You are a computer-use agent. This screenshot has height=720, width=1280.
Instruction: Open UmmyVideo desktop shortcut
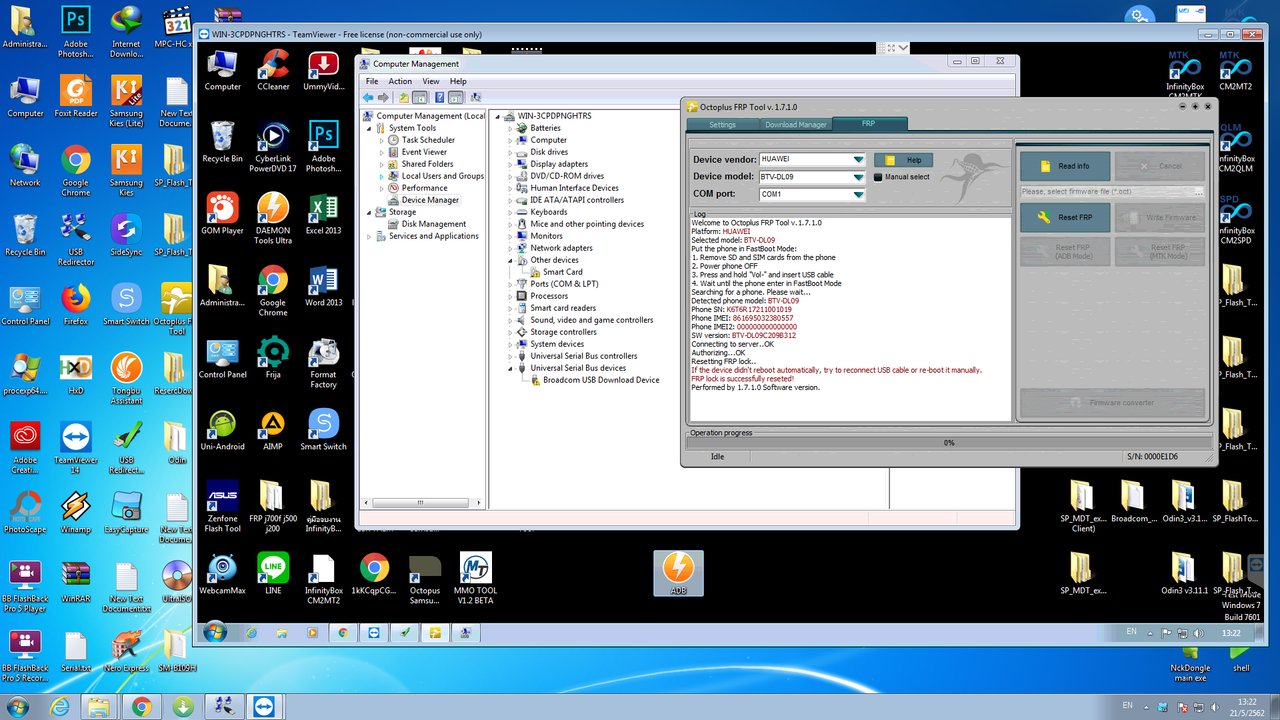point(323,70)
